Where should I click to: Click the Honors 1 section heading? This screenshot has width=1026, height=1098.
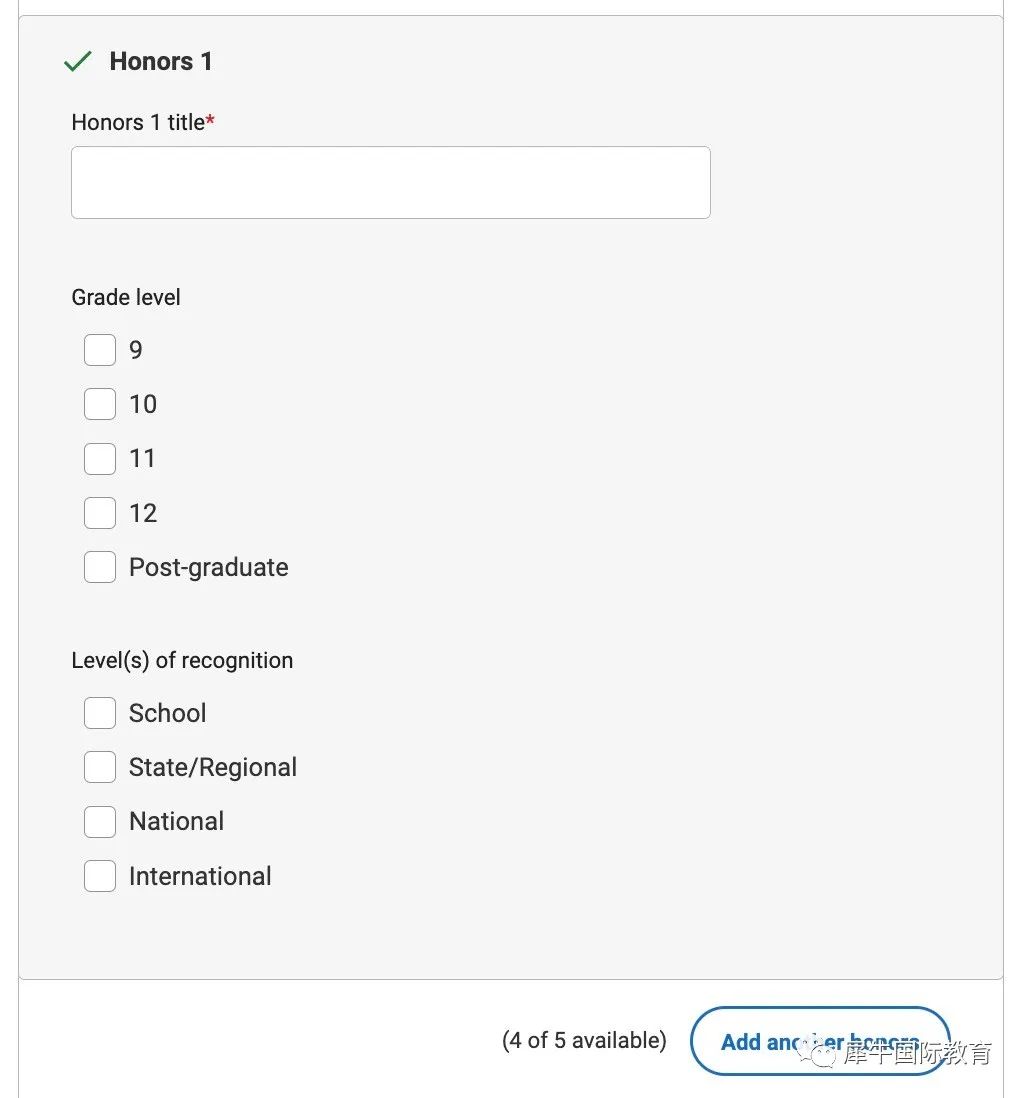click(161, 62)
